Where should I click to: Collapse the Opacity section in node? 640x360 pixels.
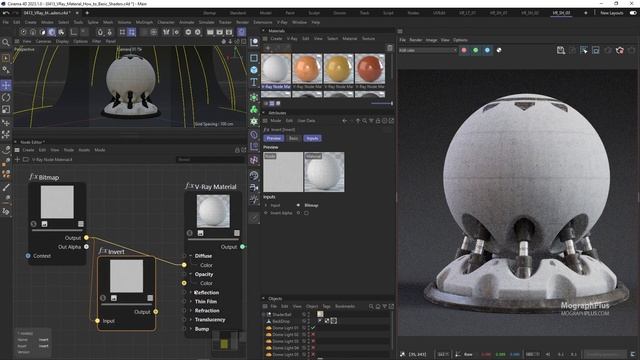191,274
